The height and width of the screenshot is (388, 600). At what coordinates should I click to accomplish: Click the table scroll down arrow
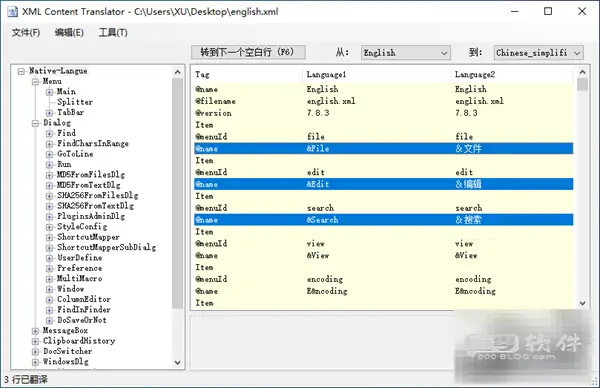pyautogui.click(x=582, y=303)
